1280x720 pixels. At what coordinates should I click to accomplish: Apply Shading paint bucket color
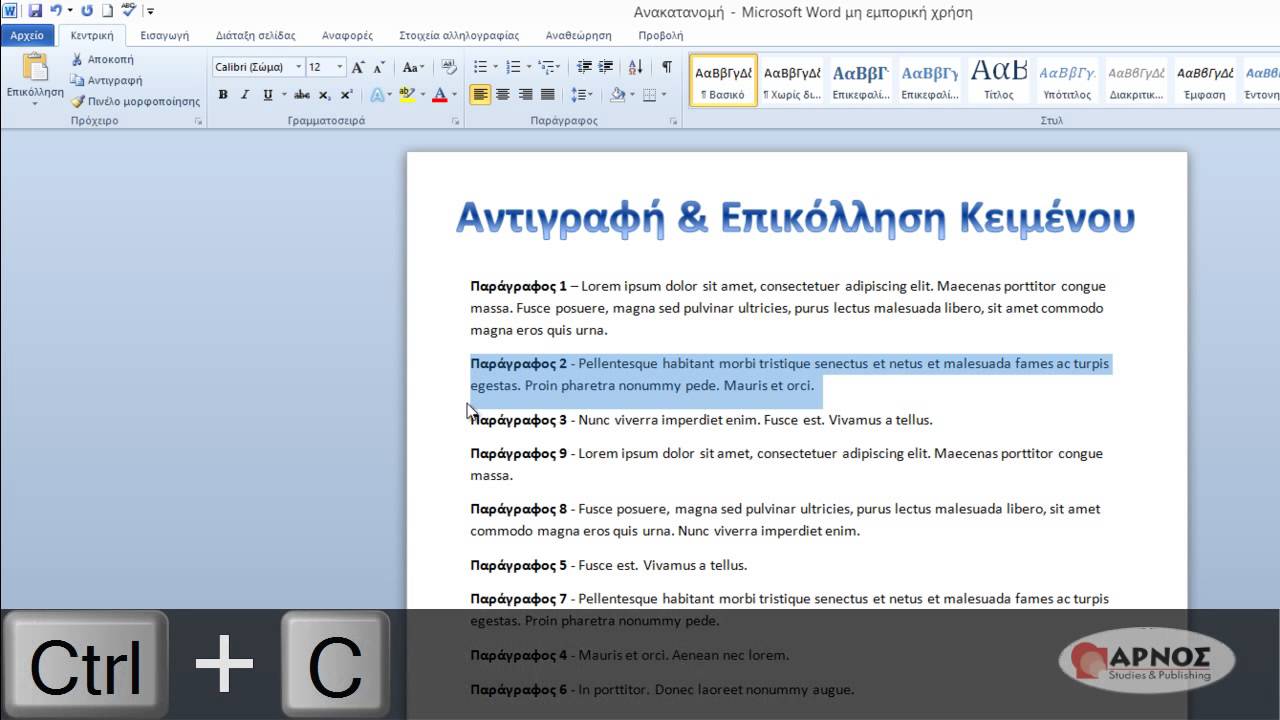pos(617,95)
